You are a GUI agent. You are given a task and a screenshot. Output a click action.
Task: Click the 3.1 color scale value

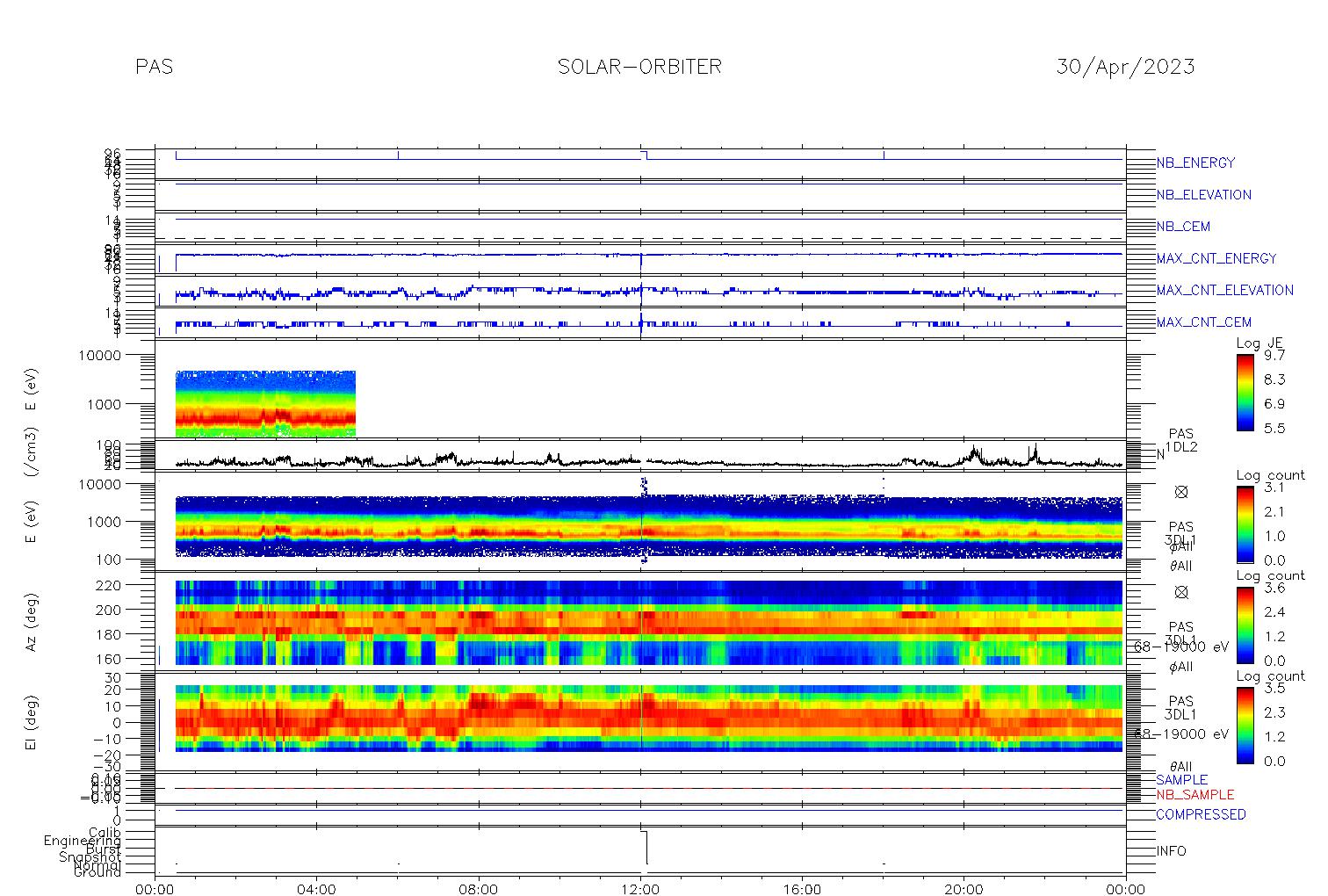[x=1274, y=487]
